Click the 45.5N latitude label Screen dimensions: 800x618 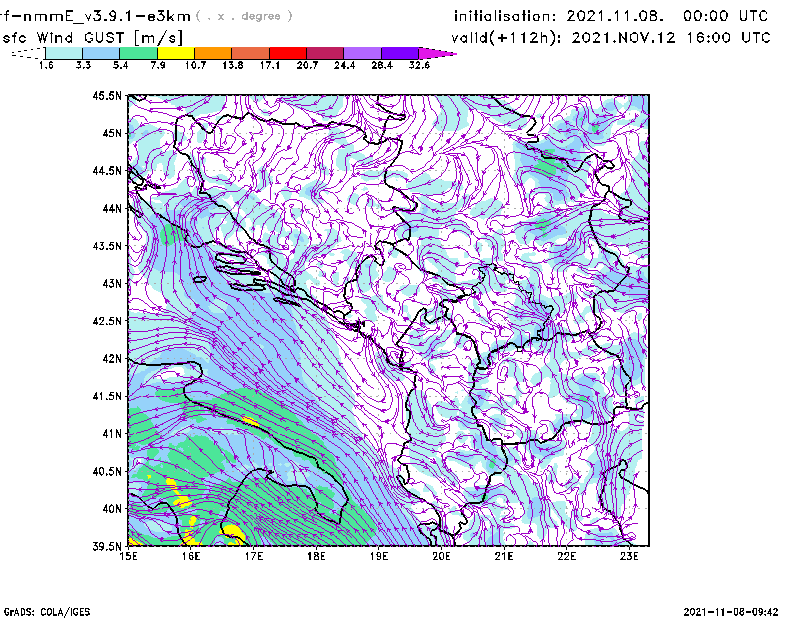pos(107,95)
